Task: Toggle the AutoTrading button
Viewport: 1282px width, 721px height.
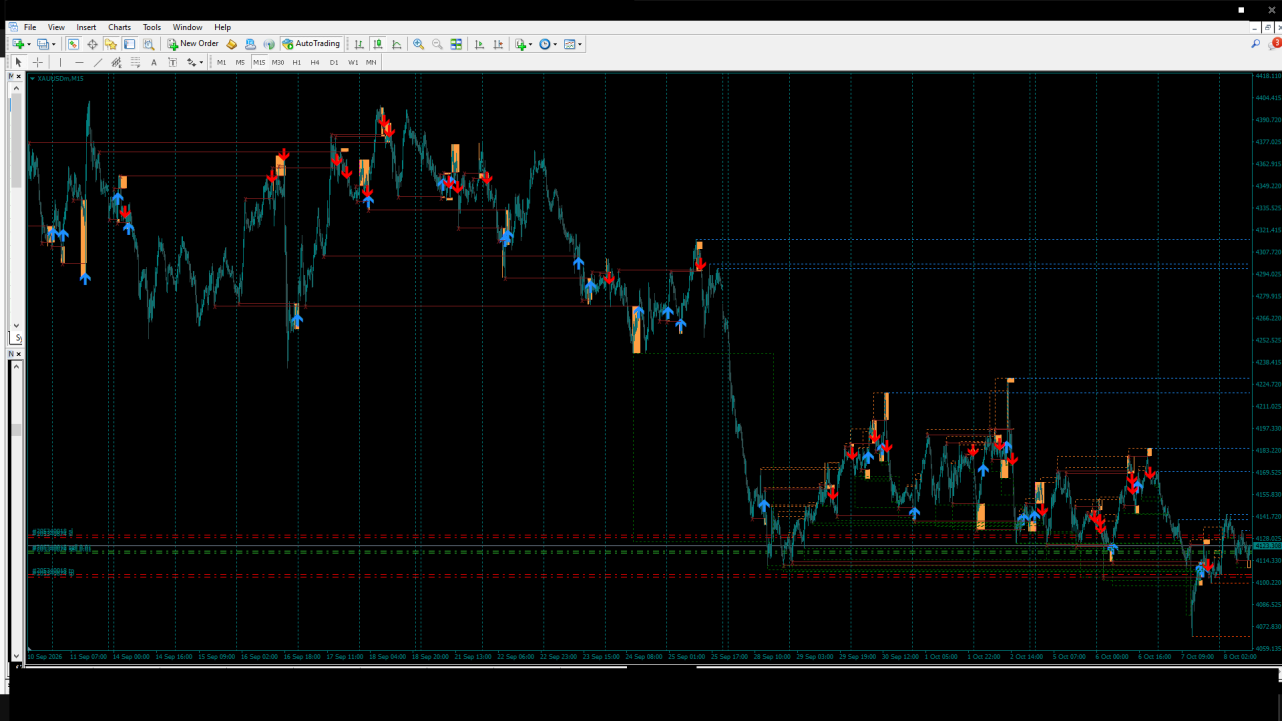Action: (311, 44)
